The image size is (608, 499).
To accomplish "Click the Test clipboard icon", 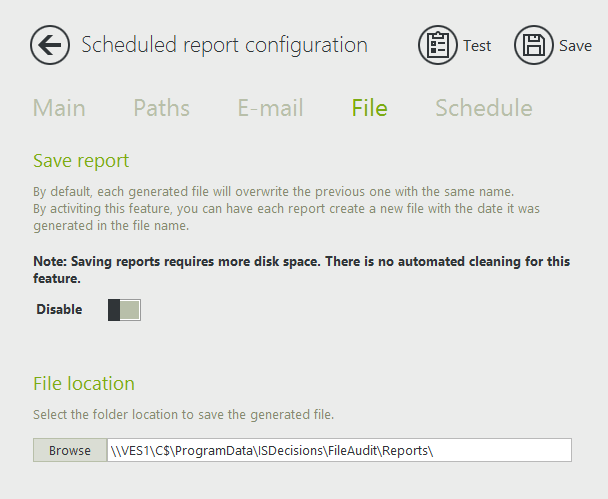I will tap(437, 45).
